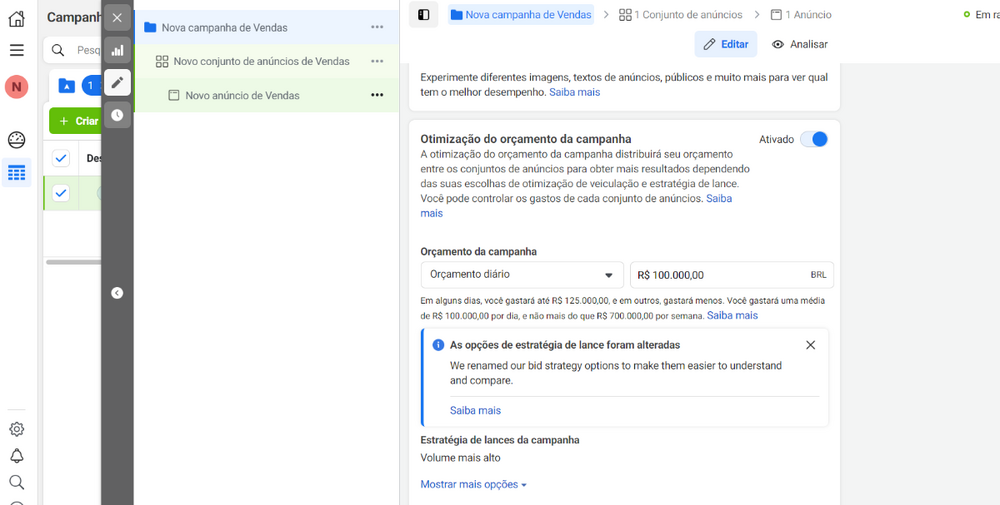Switch to the Analisar tab
The width and height of the screenshot is (1000, 505).
[800, 44]
